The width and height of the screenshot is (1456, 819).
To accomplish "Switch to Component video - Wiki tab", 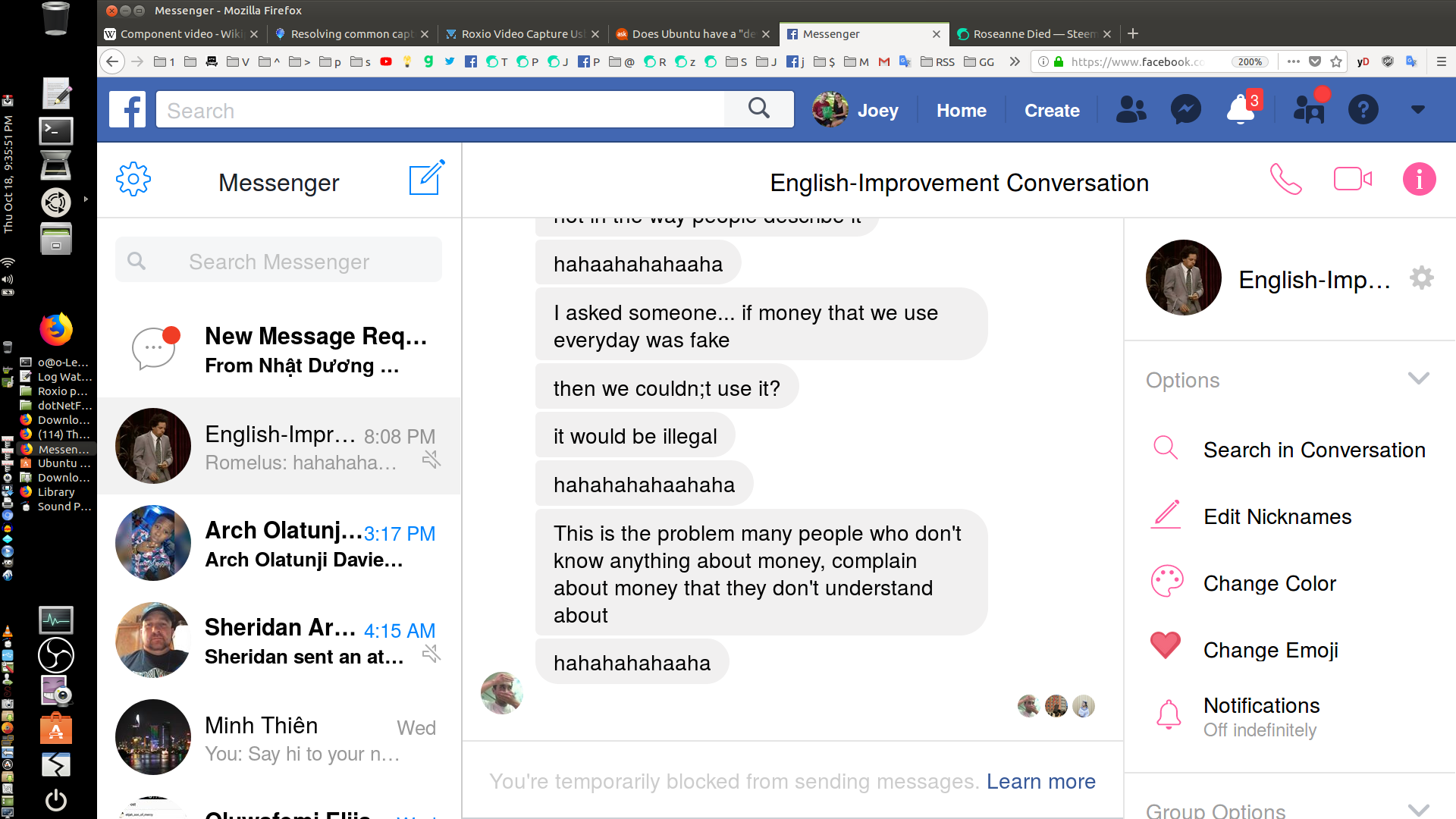I will 181,33.
